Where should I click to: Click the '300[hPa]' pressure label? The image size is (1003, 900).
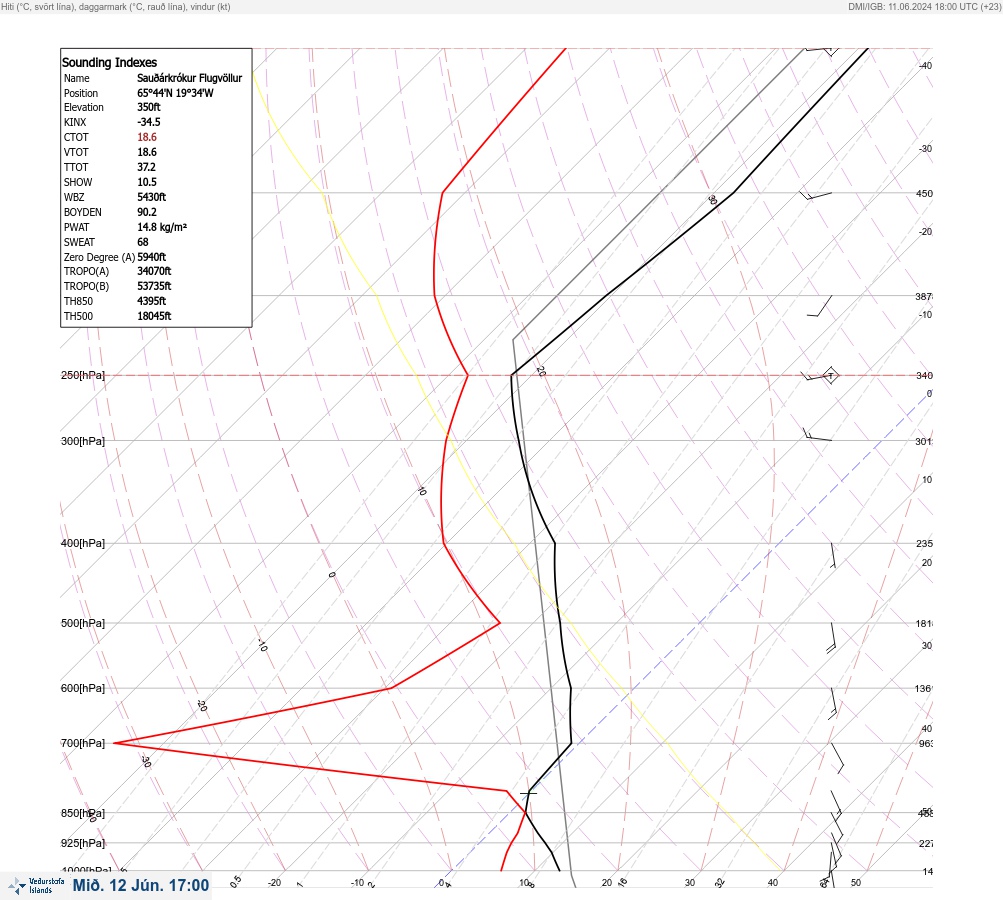click(83, 441)
